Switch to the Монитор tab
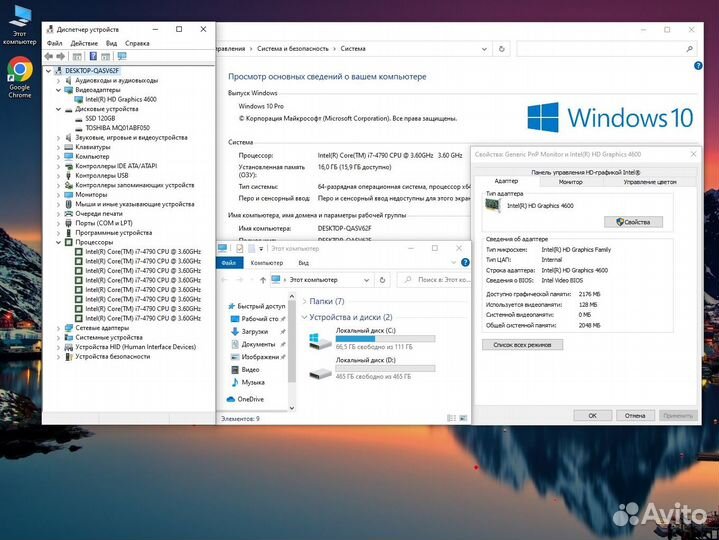Viewport: 719px width, 540px height. click(571, 182)
